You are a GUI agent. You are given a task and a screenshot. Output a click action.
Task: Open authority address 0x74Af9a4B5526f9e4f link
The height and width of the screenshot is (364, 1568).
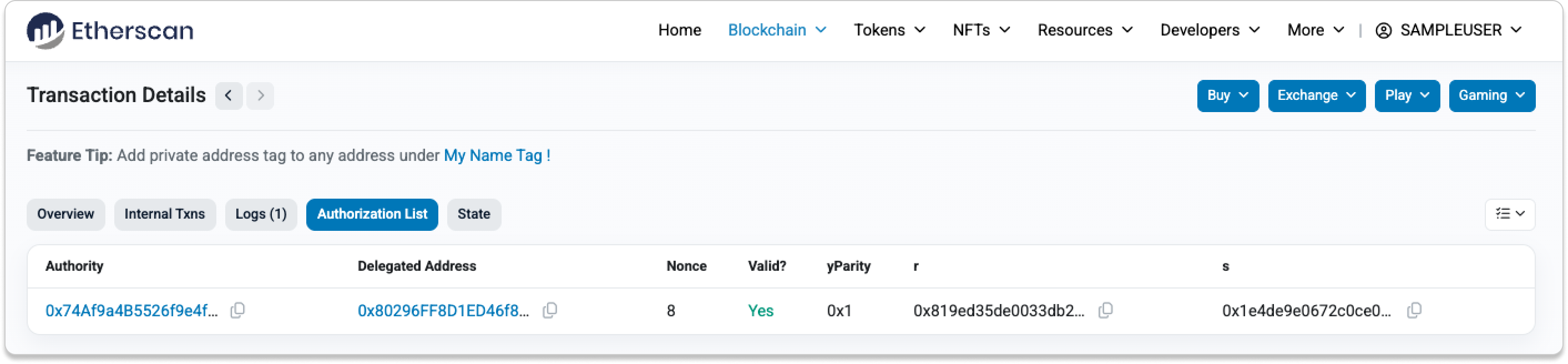point(131,311)
